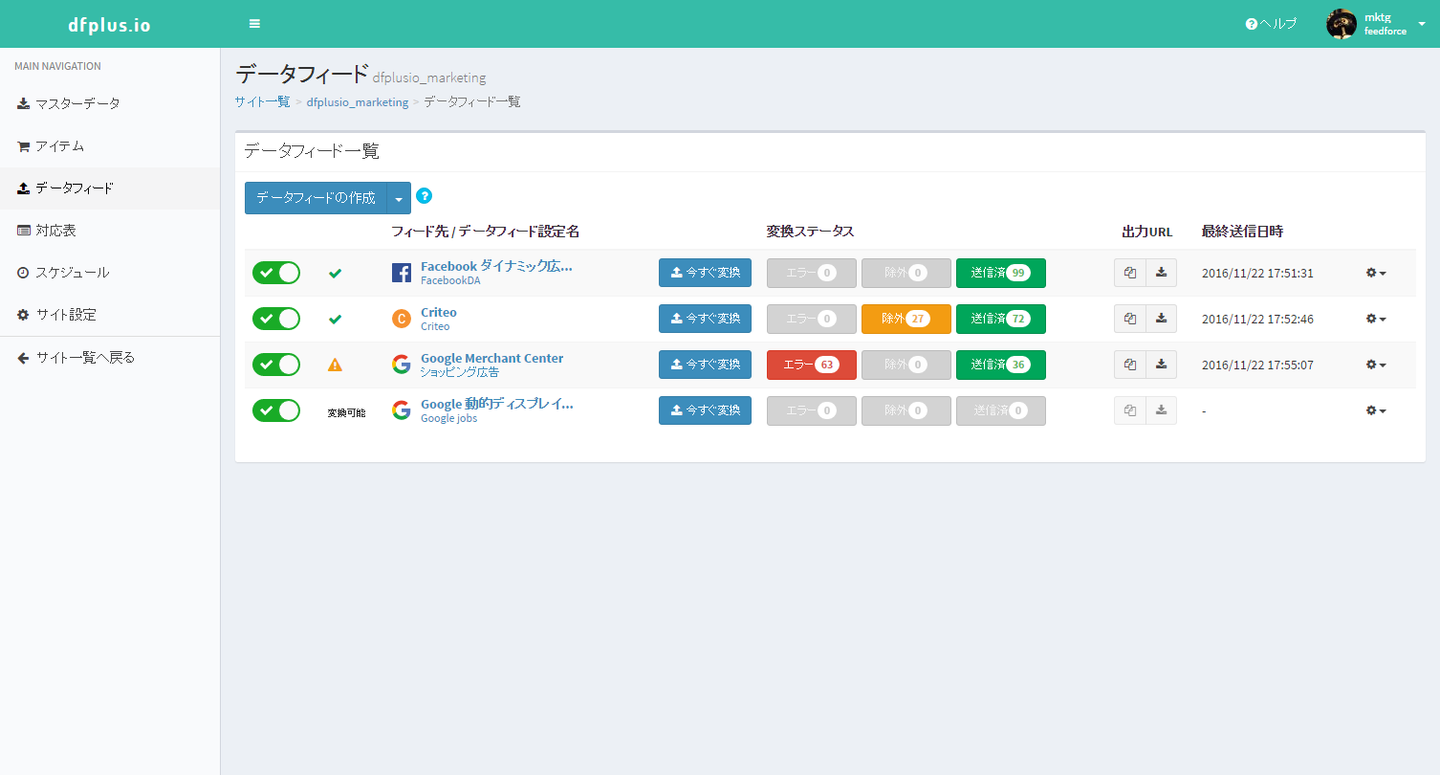This screenshot has width=1440, height=775.
Task: Go to マスターデータ in the sidebar
Action: coord(110,104)
